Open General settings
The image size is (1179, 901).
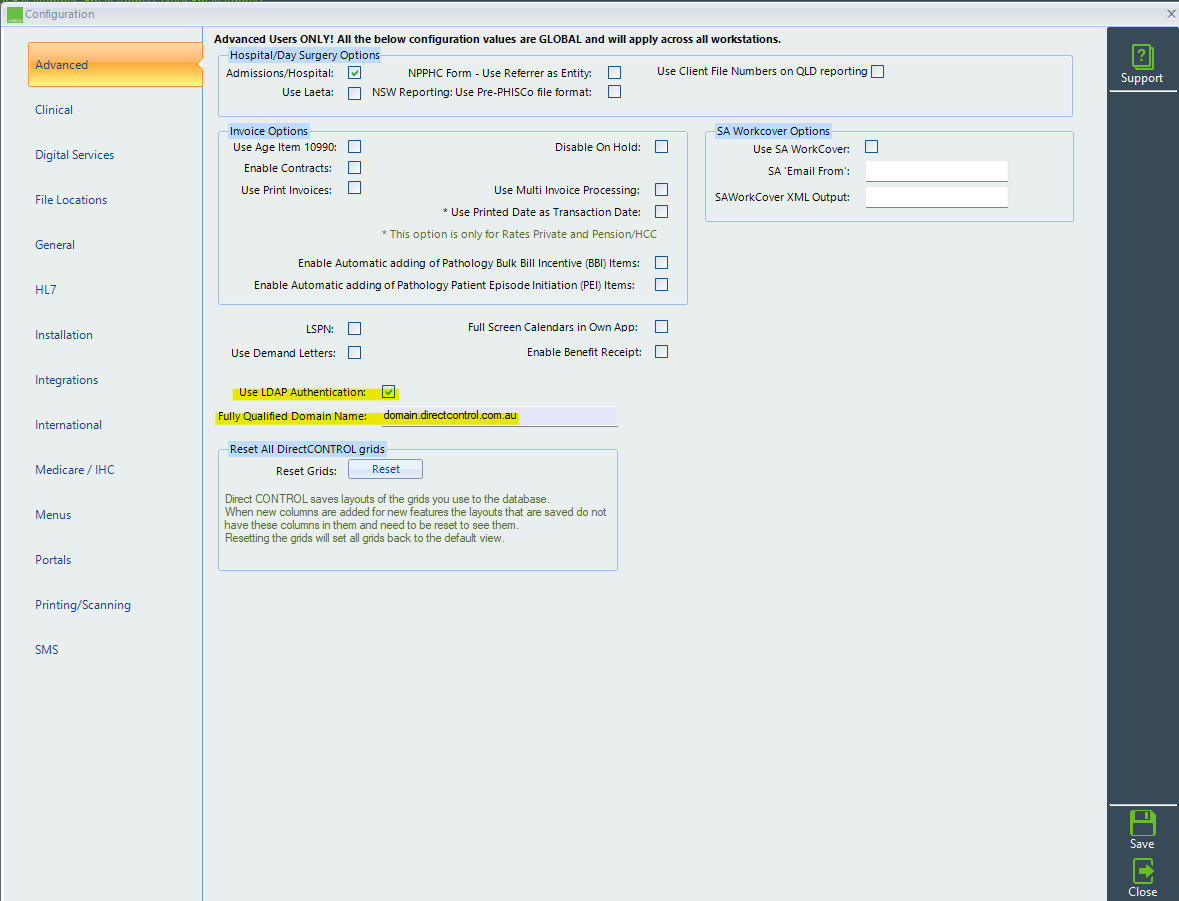[55, 245]
